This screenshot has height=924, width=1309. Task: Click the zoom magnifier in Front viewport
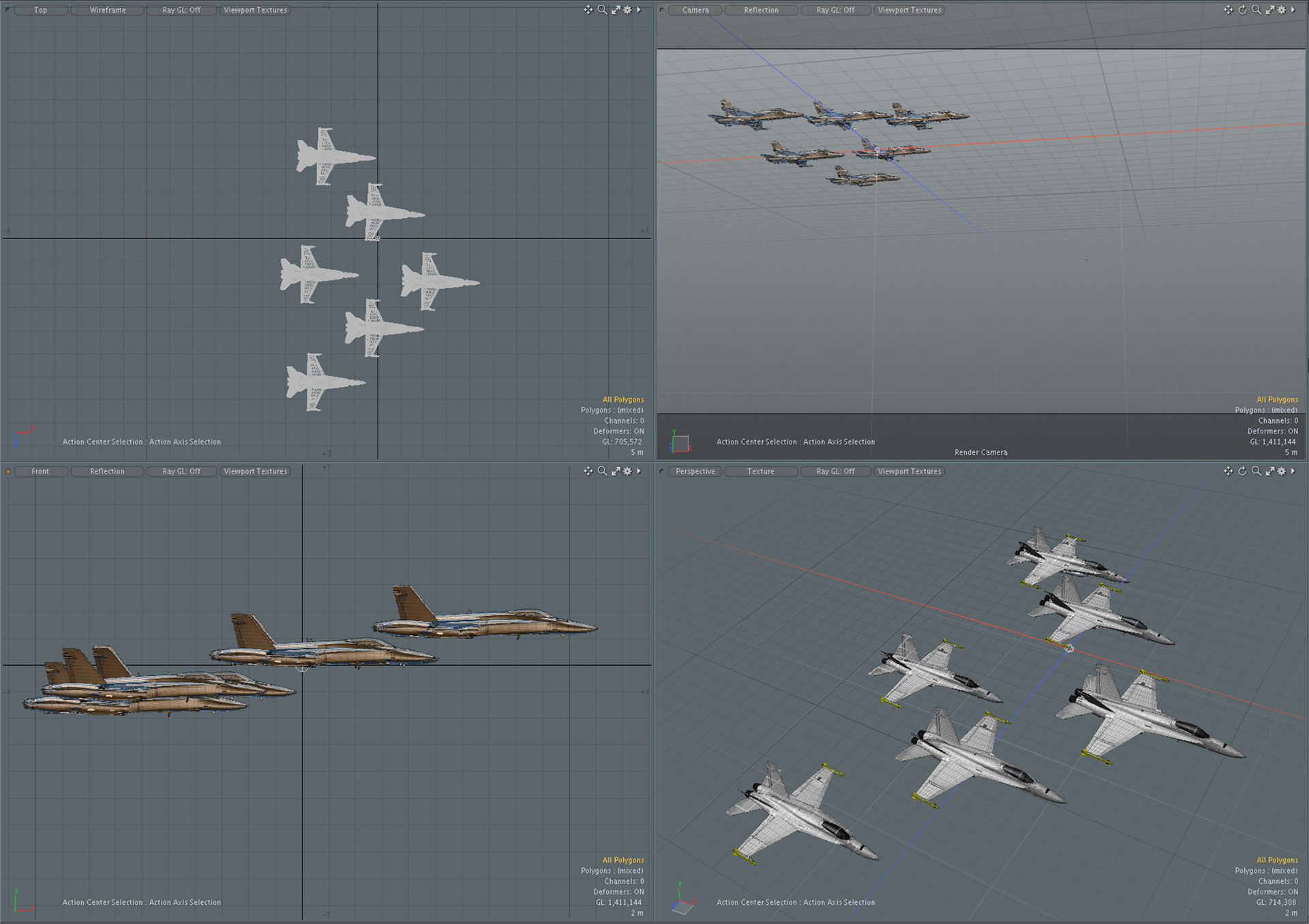click(602, 471)
